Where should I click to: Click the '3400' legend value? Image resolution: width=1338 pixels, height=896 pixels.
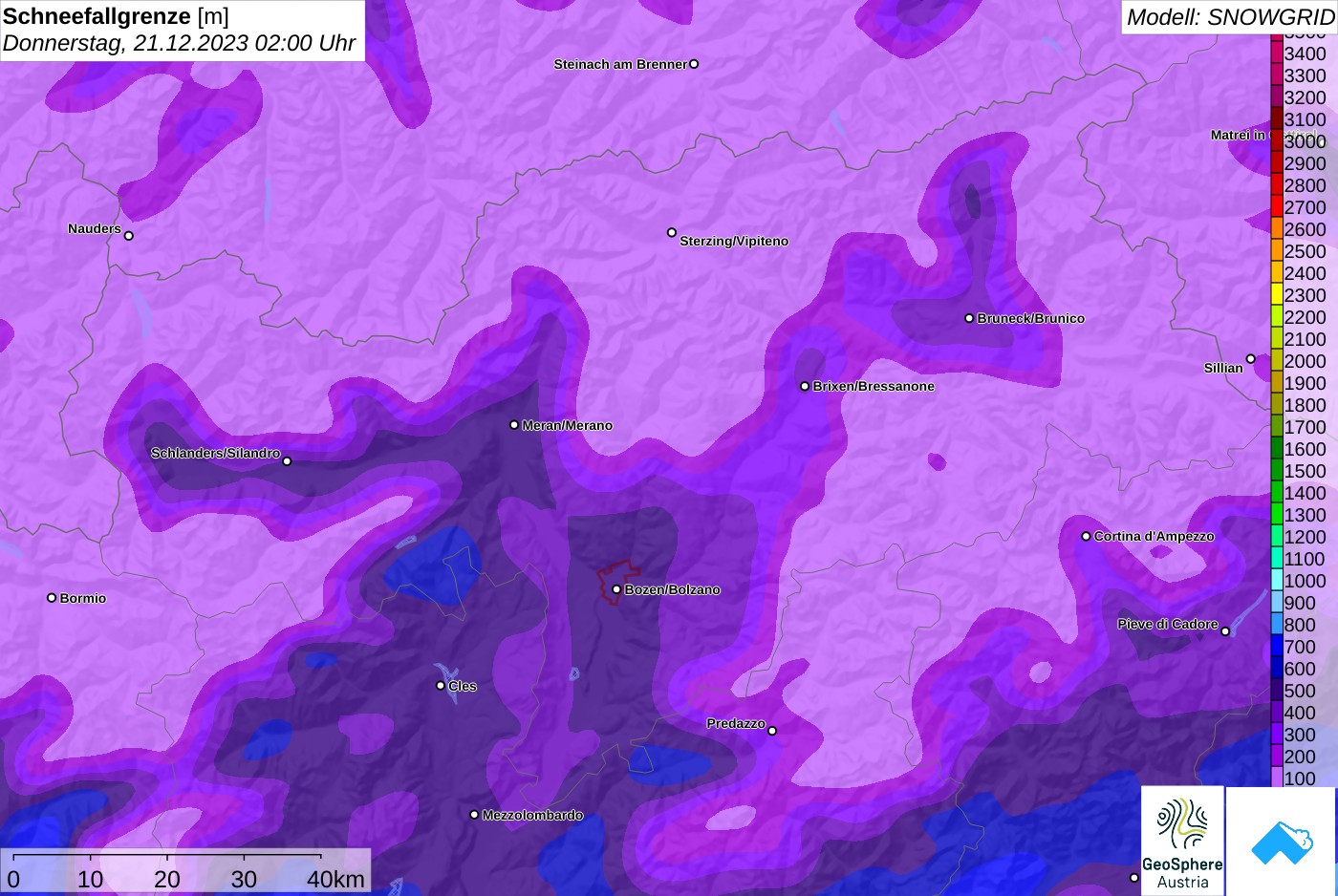click(x=1306, y=53)
